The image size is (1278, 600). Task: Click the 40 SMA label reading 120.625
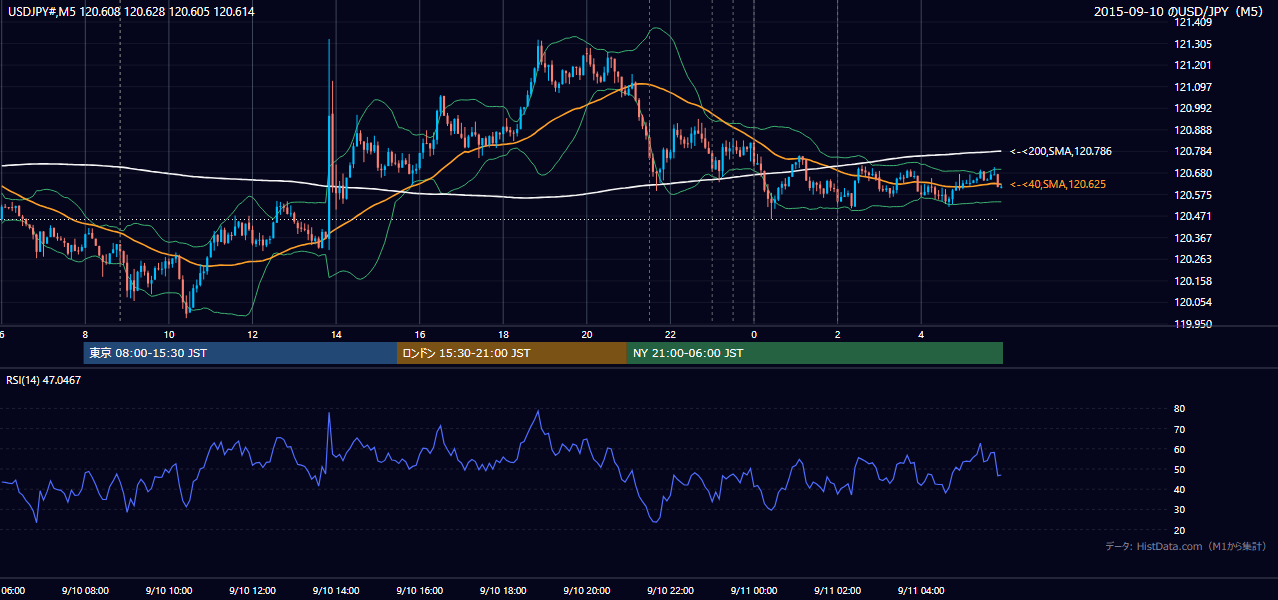[x=1057, y=184]
